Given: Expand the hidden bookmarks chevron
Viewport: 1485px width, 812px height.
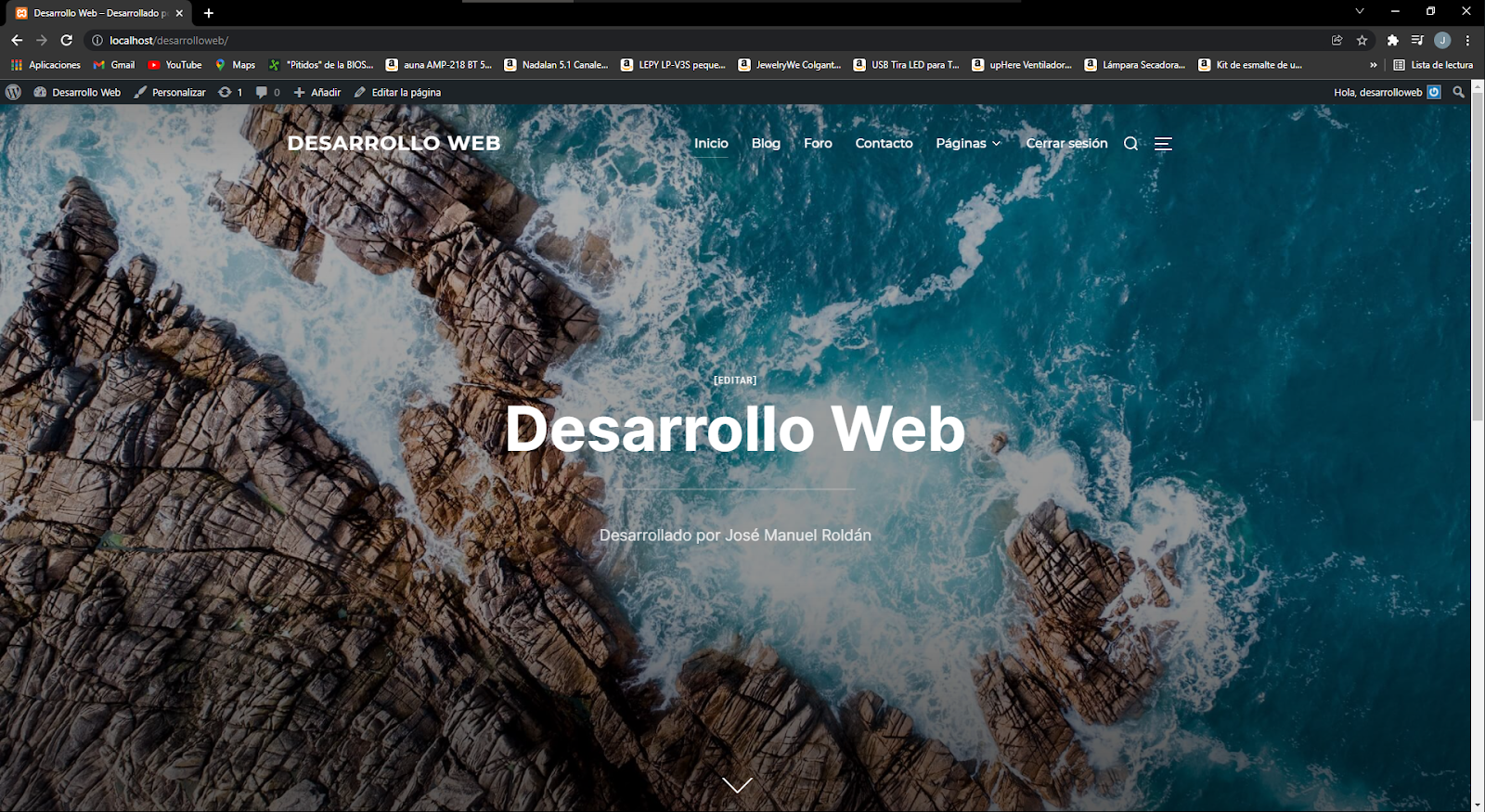Looking at the screenshot, I should [1374, 65].
